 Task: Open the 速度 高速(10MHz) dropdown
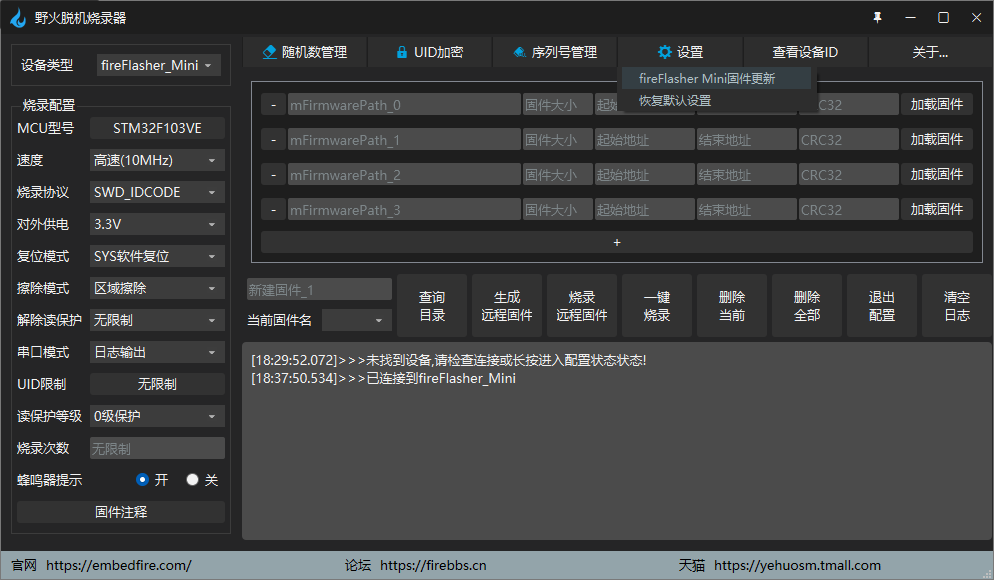point(157,160)
